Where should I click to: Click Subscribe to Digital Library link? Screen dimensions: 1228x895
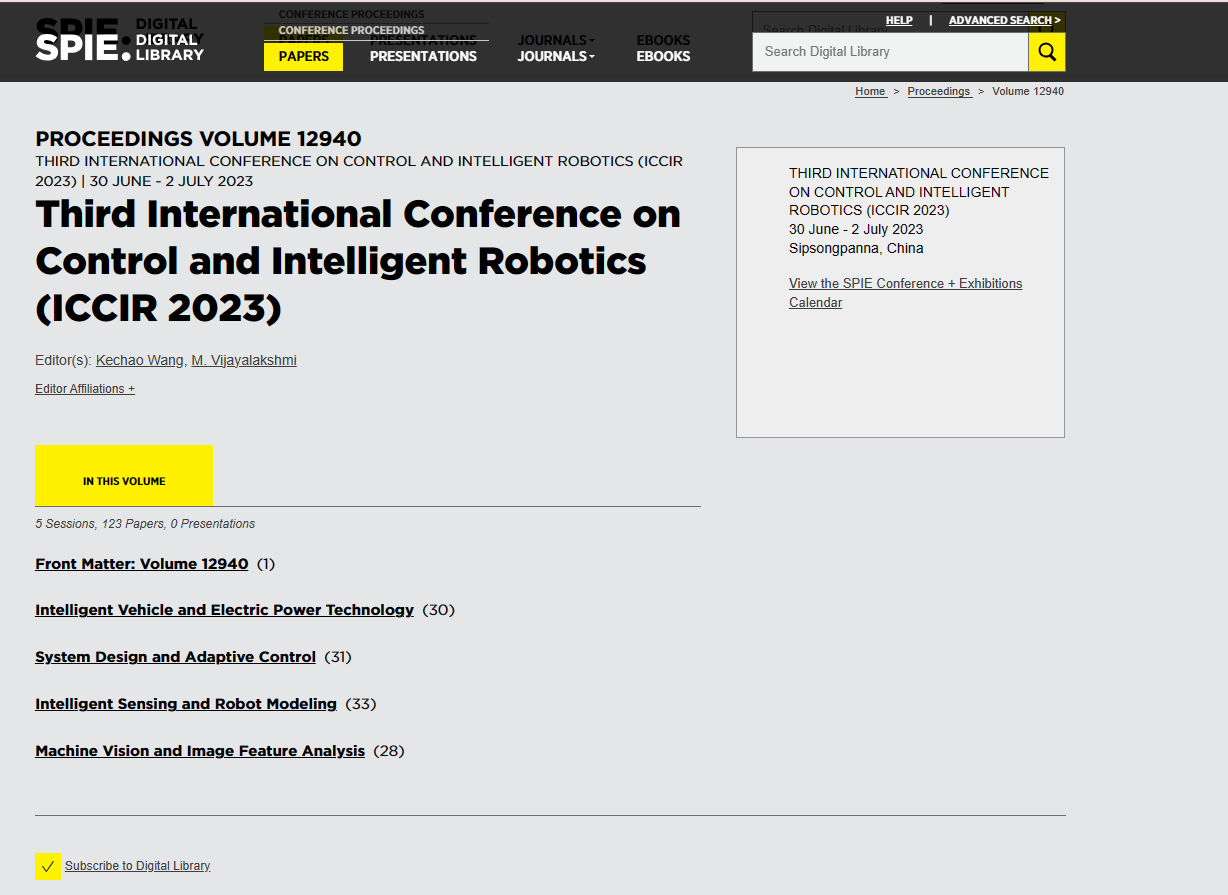pyautogui.click(x=137, y=866)
